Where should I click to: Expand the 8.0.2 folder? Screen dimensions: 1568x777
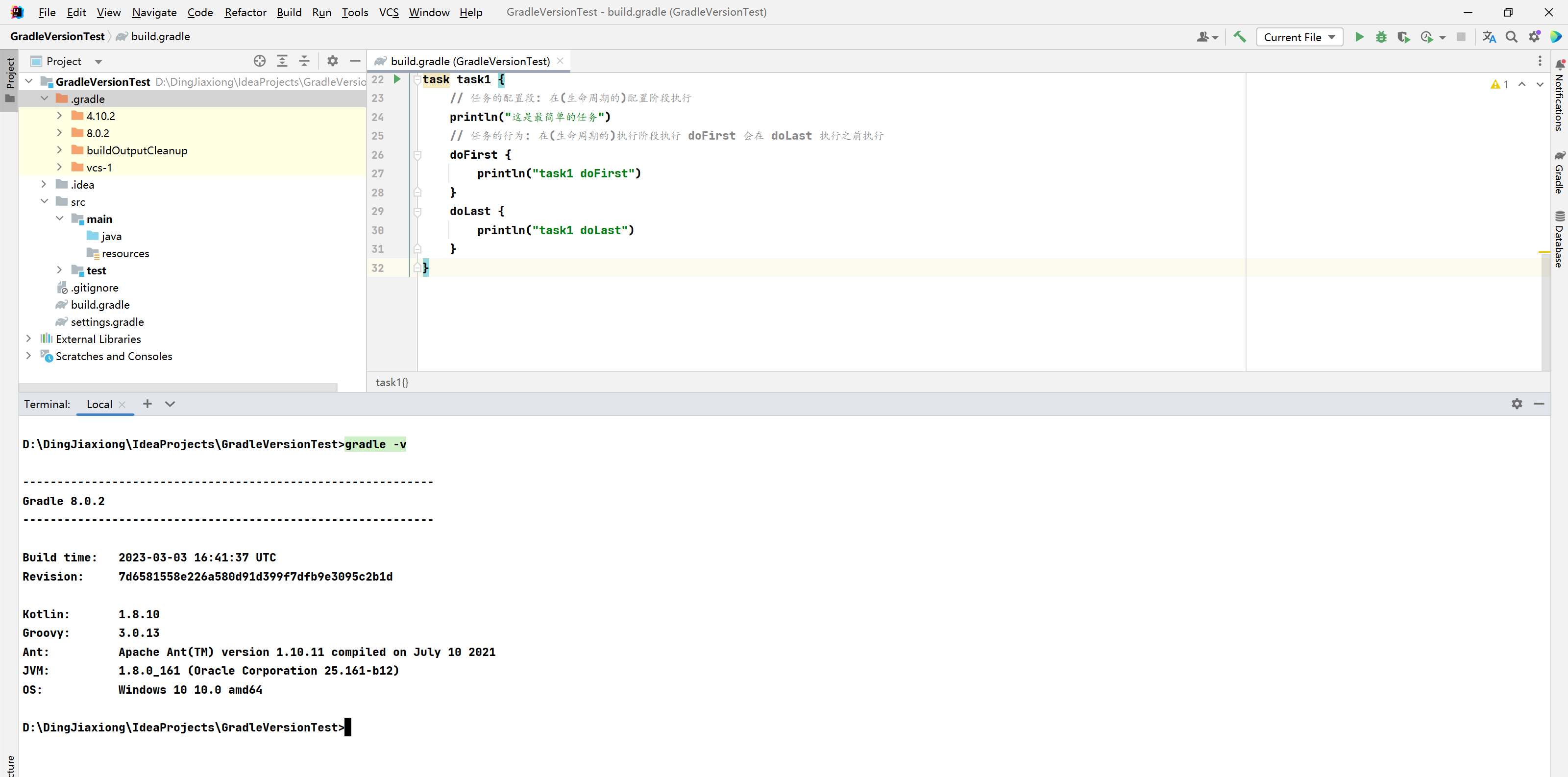[60, 133]
